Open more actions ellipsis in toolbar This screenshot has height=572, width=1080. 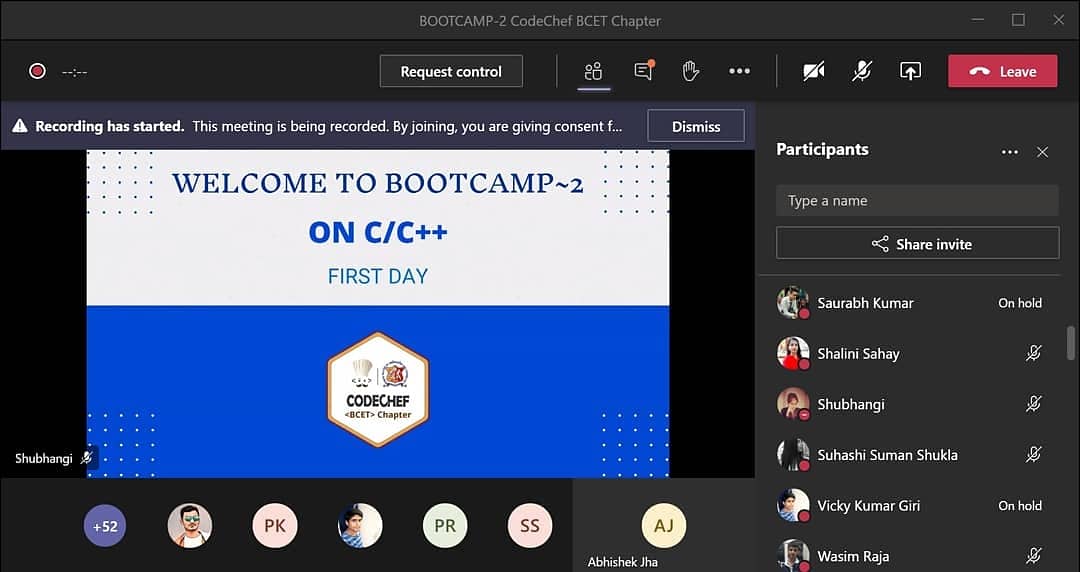739,71
